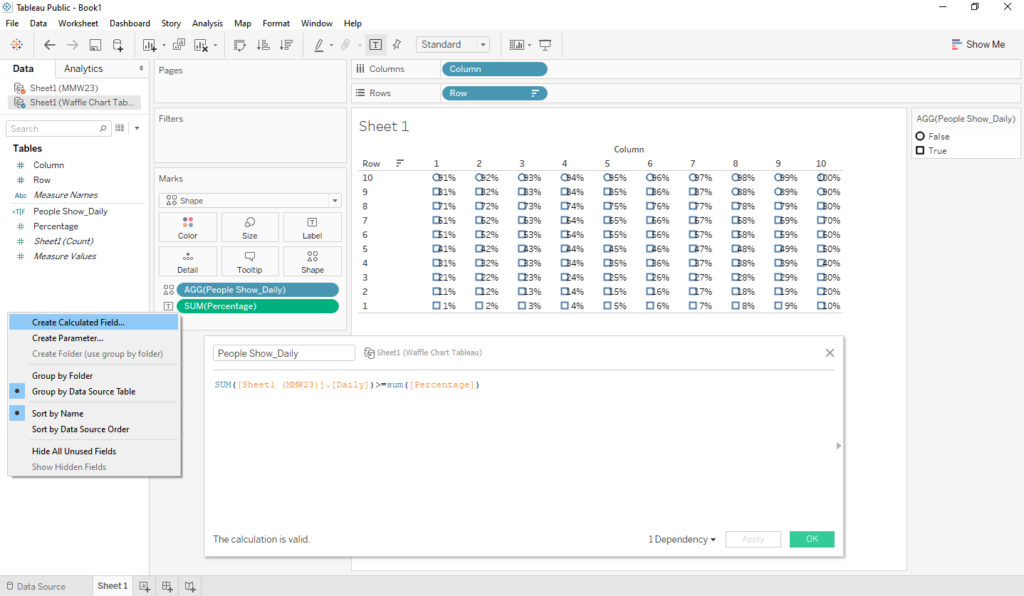Click the Redo forward arrow in toolbar
The width and height of the screenshot is (1024, 596).
click(72, 44)
